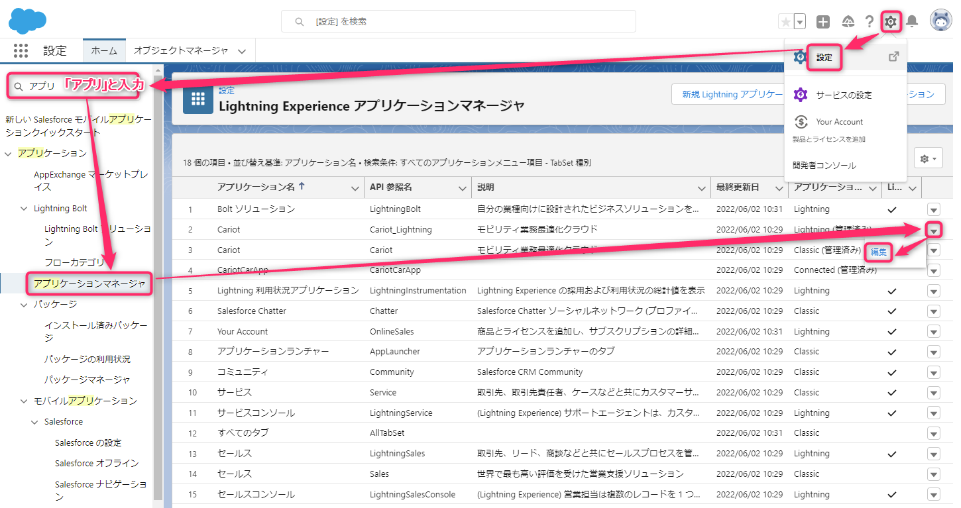Open アプリケーション名 column dropdown chevron

[x=354, y=188]
